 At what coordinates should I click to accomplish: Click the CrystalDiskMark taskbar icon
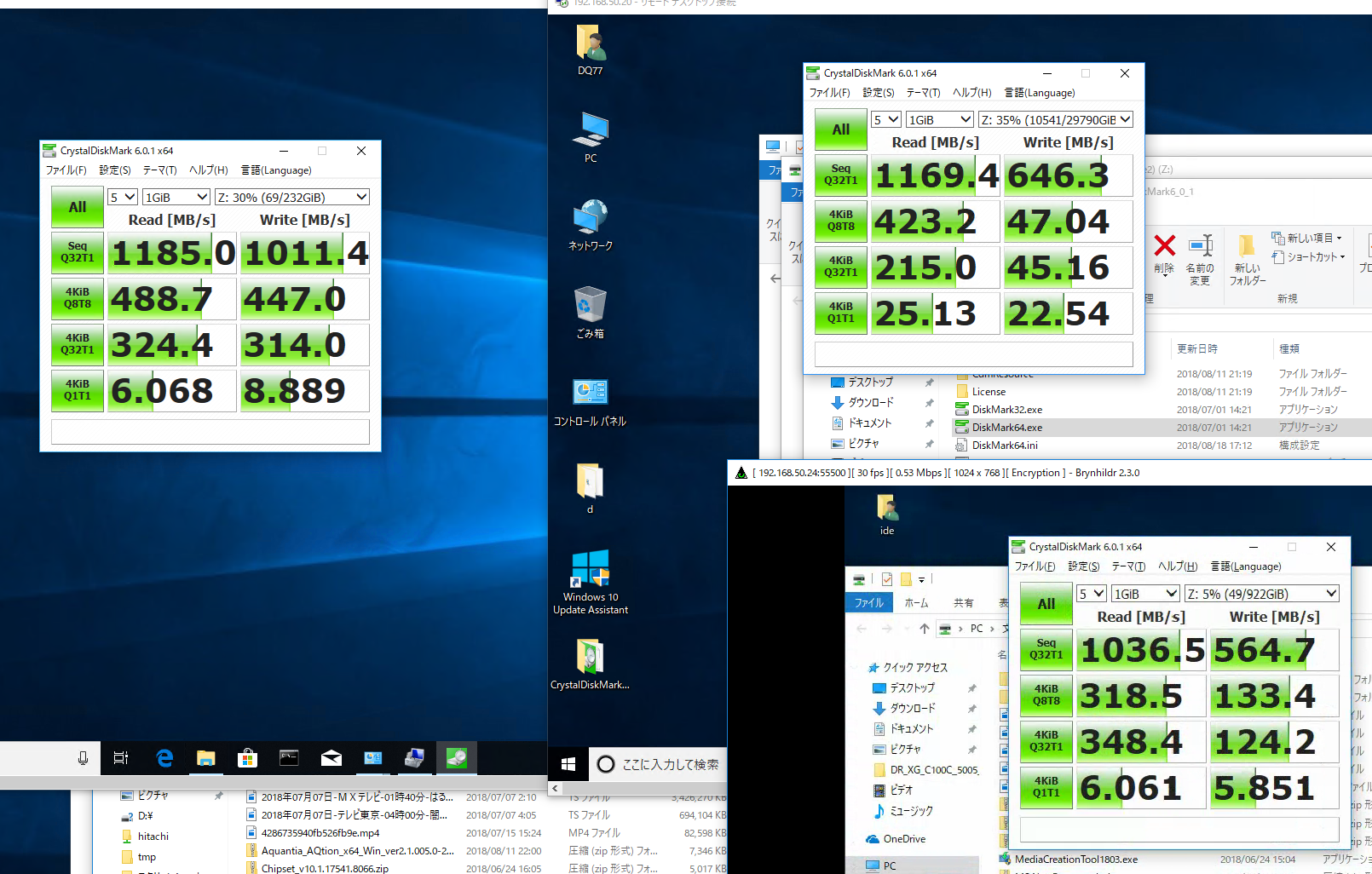456,757
